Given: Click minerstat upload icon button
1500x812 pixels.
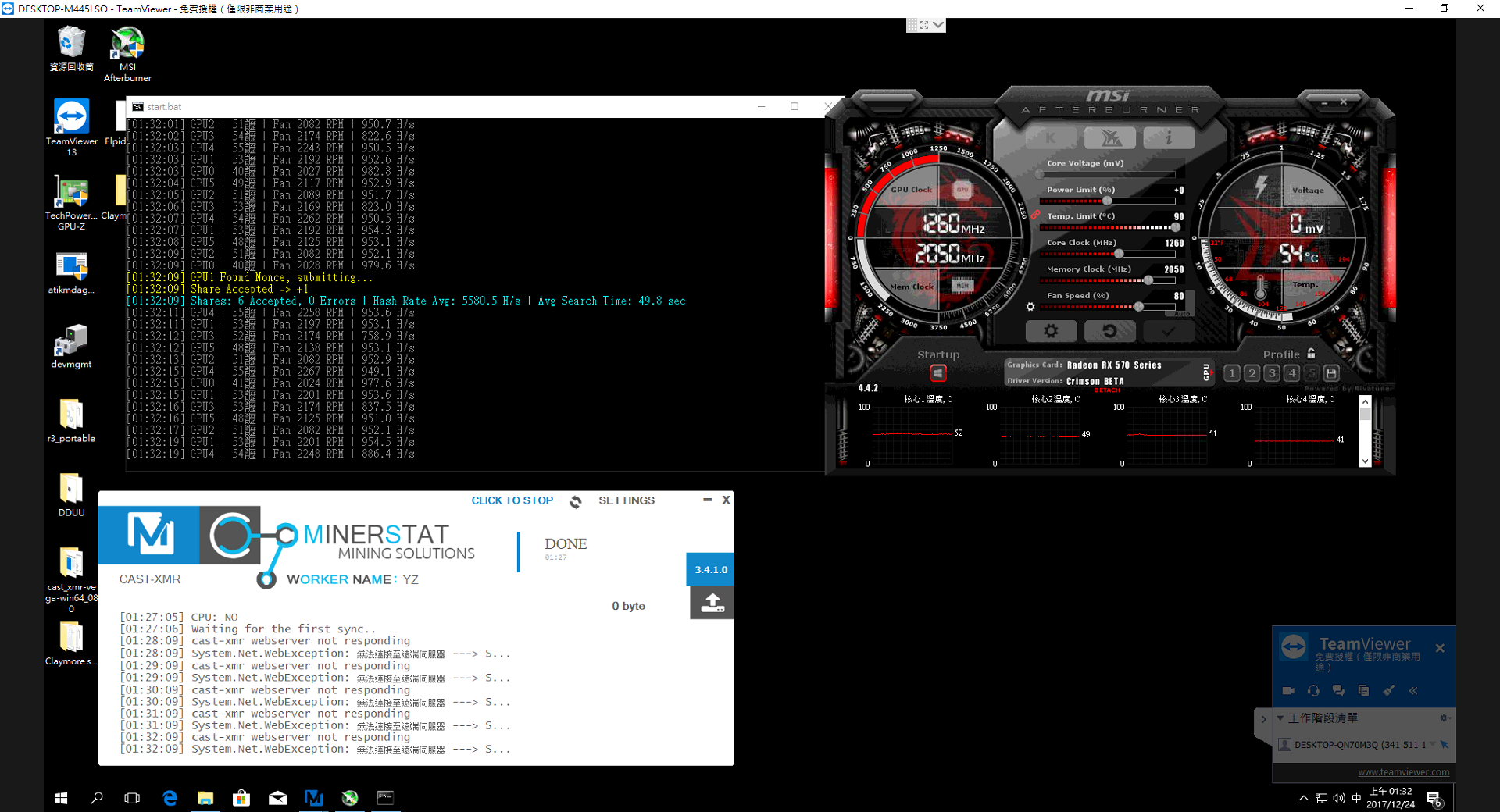Looking at the screenshot, I should [x=712, y=603].
